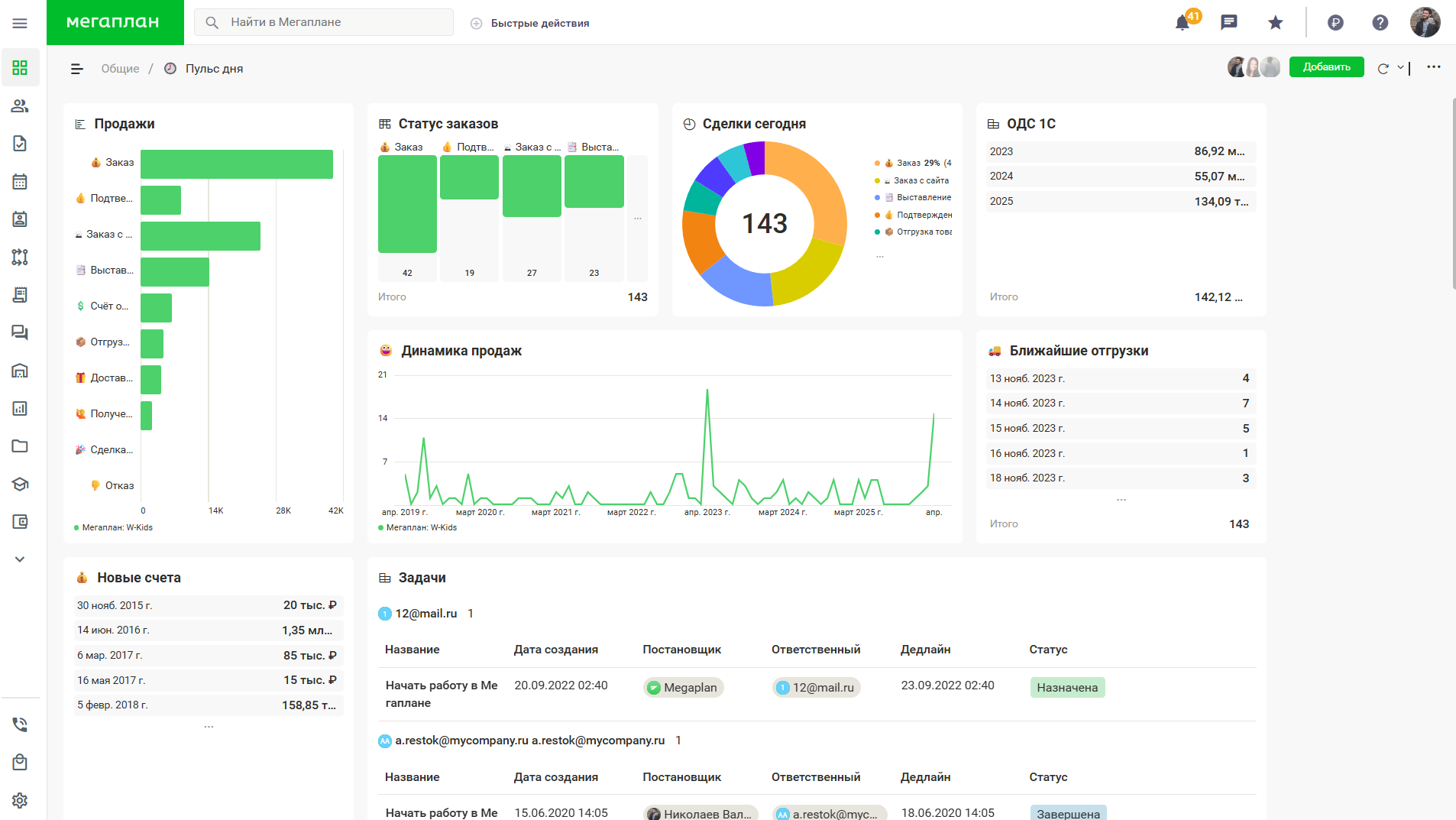Open the help question mark icon
The width and height of the screenshot is (1456, 820).
[x=1380, y=22]
